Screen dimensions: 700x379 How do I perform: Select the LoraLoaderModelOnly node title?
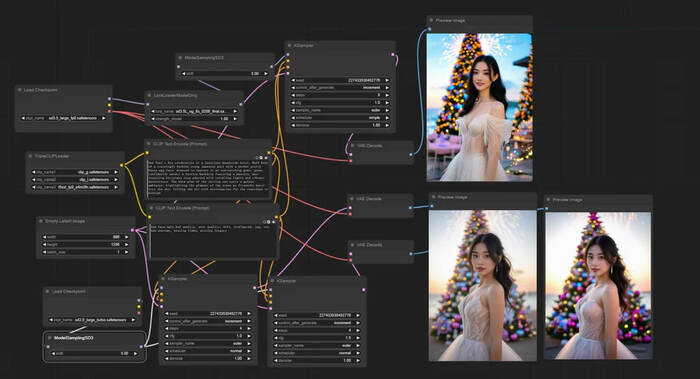[x=175, y=96]
